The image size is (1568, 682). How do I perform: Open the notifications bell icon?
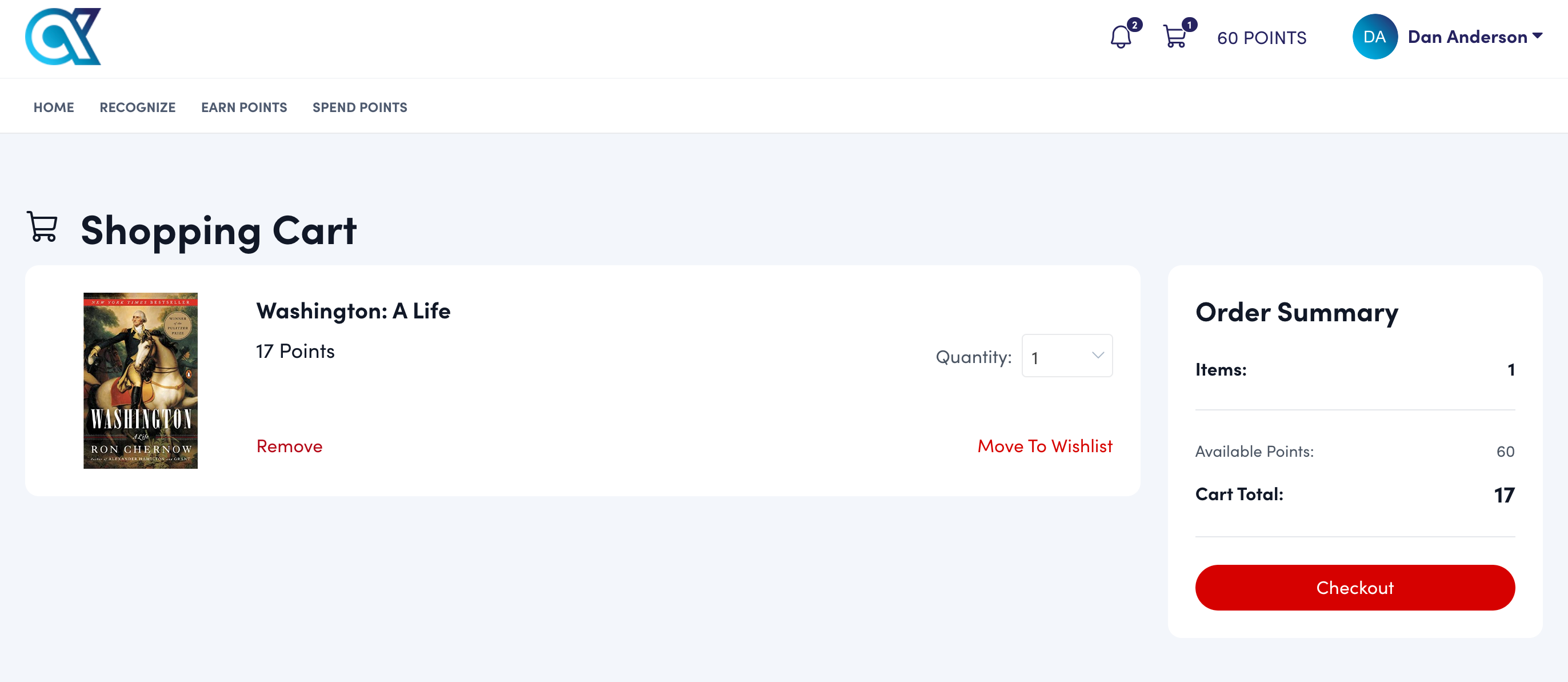[1120, 38]
